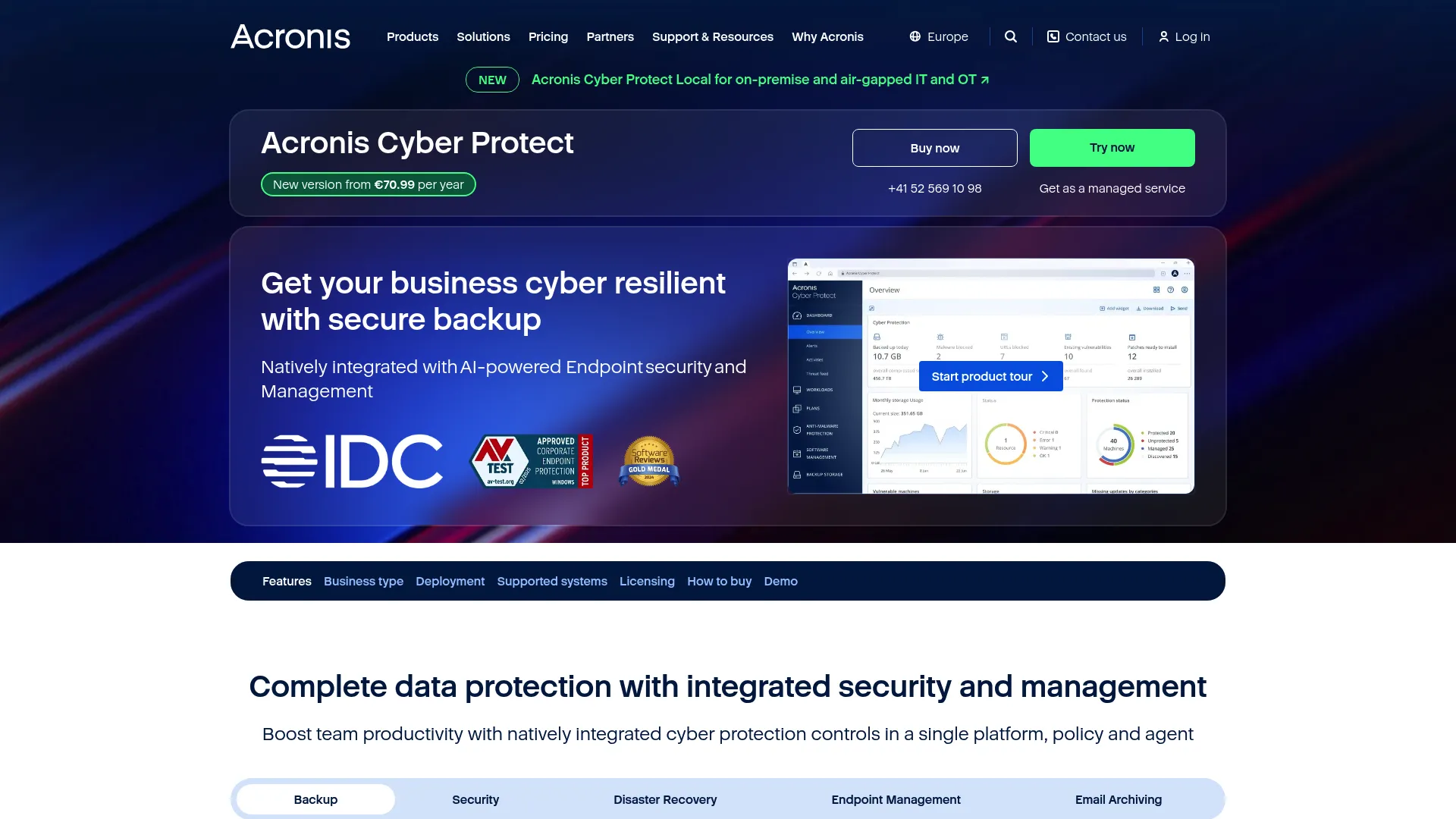Click Log in
The image size is (1456, 819).
(1184, 36)
